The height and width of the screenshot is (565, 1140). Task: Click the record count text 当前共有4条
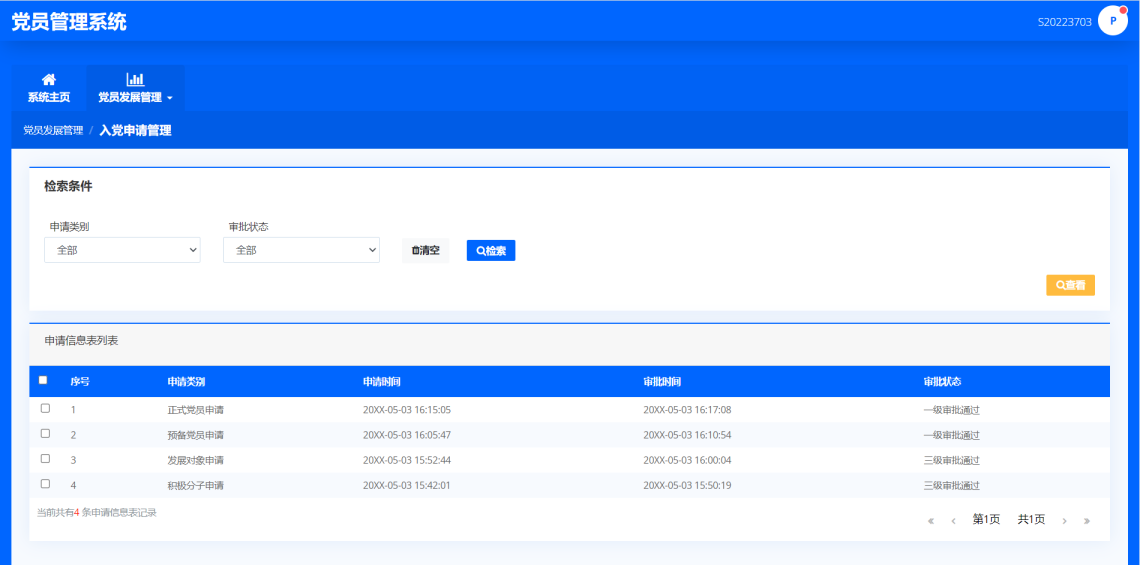click(x=97, y=513)
